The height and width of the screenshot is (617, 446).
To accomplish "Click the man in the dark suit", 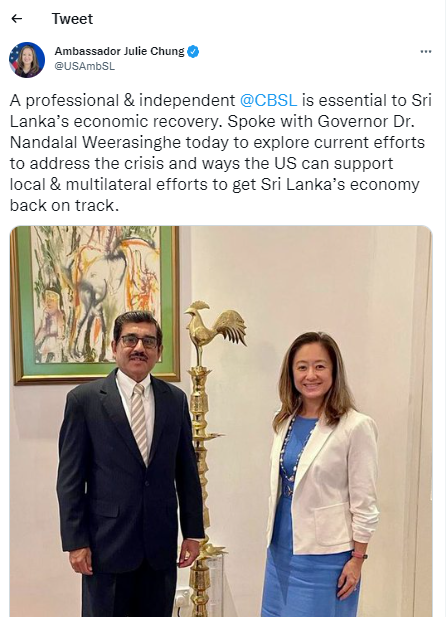I will (130, 464).
